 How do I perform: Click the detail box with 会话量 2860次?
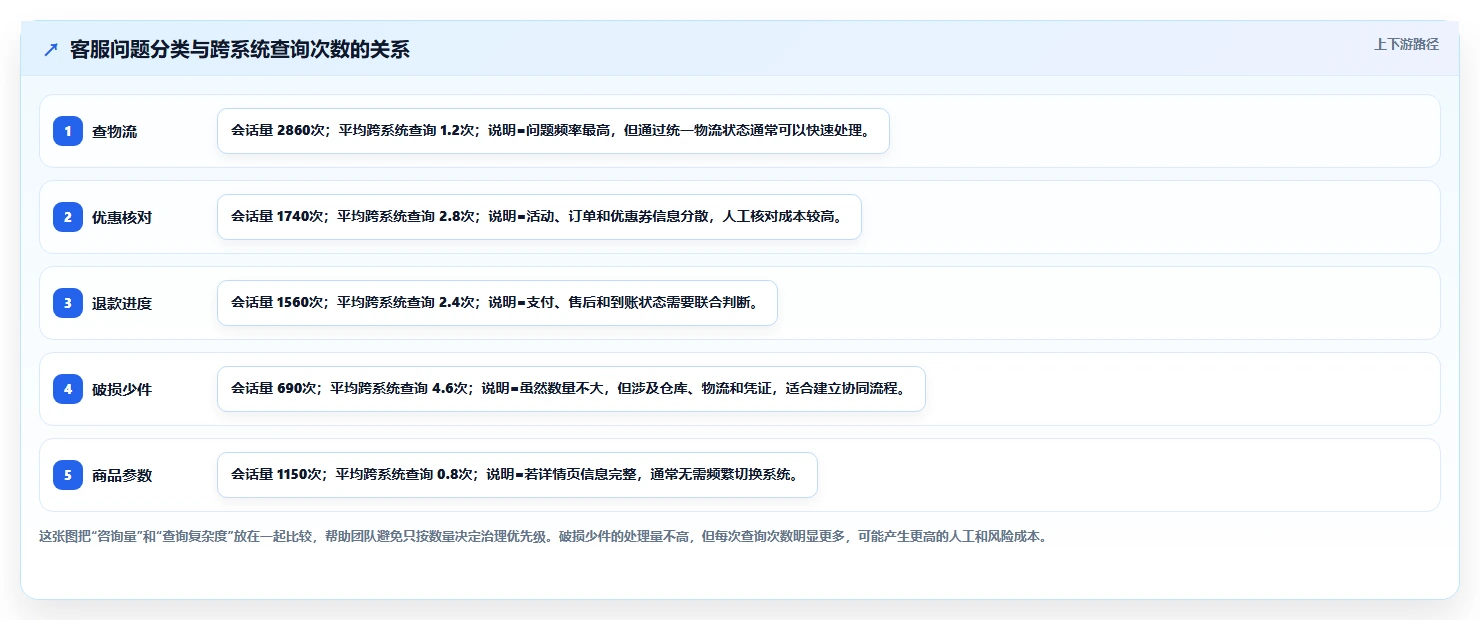[553, 131]
